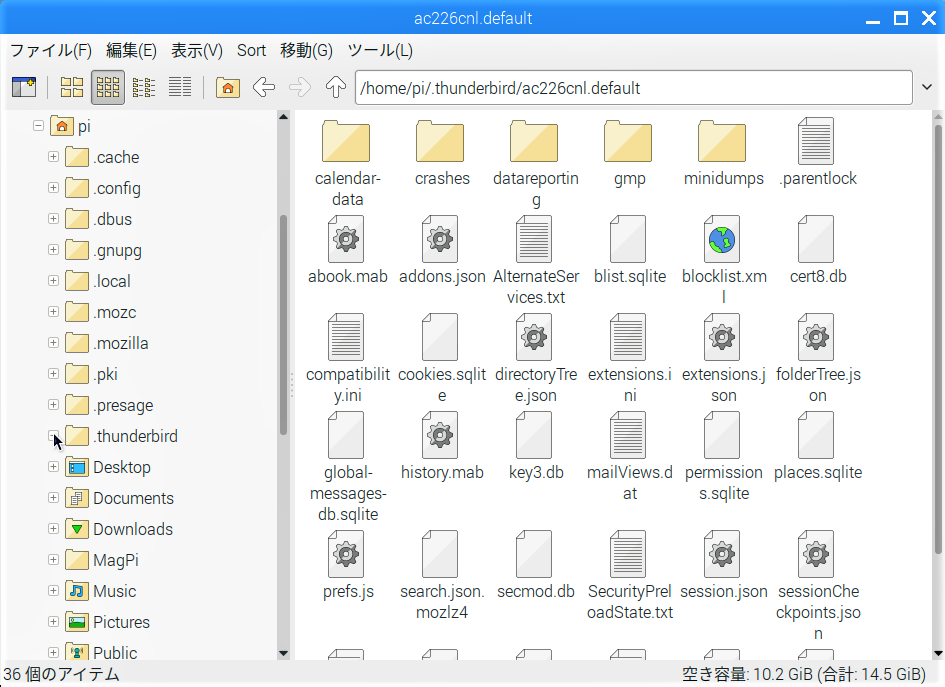This screenshot has width=945, height=687.
Task: Open the Sort menu
Action: coord(251,51)
